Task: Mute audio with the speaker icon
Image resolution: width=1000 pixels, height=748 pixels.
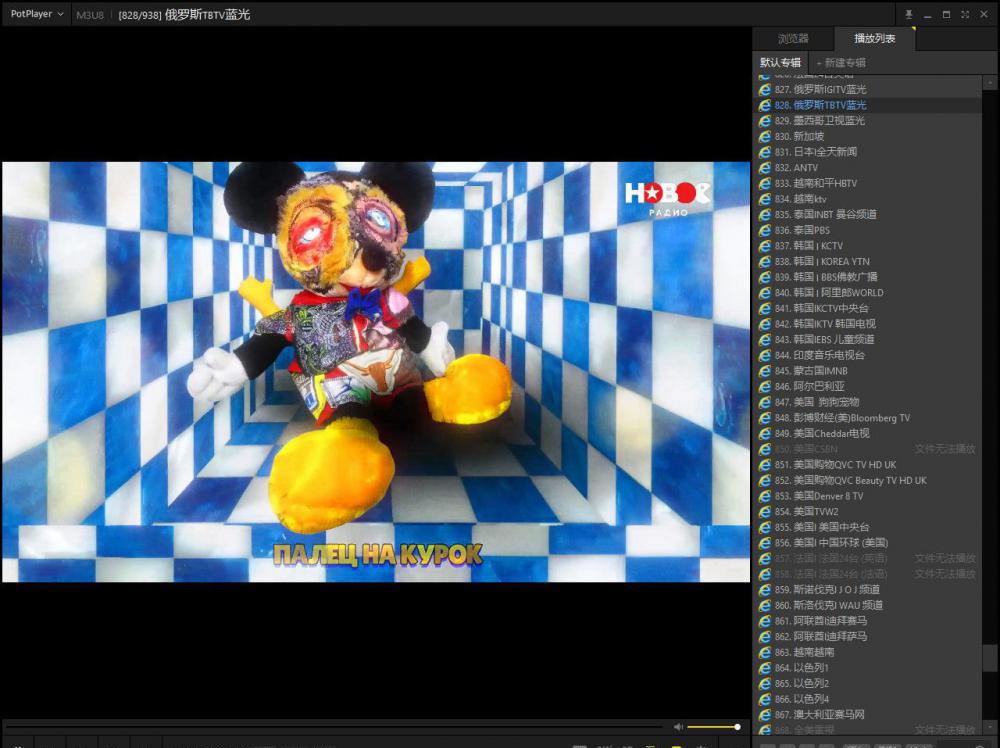Action: coord(678,727)
